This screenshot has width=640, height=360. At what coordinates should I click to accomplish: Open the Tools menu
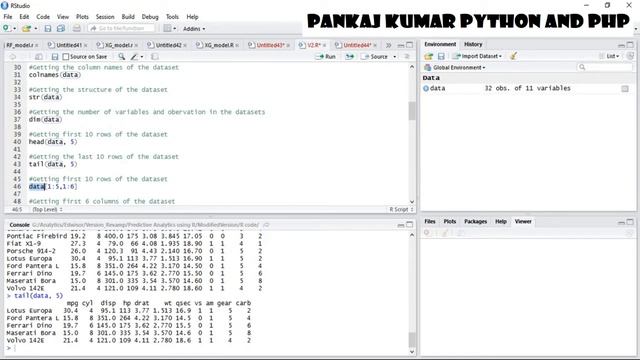[x=172, y=17]
